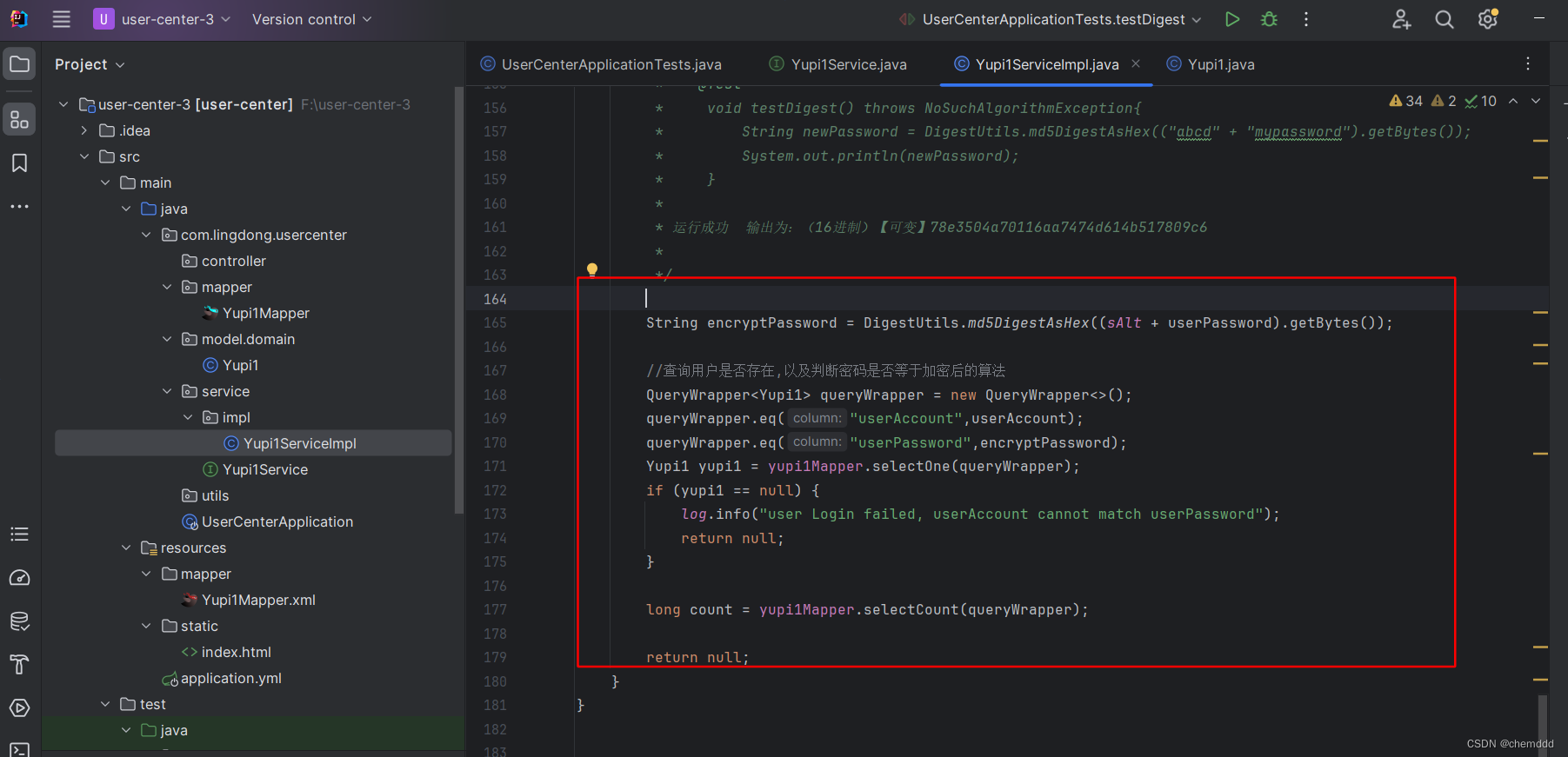Debug the current run configuration
1568x757 pixels.
point(1269,19)
